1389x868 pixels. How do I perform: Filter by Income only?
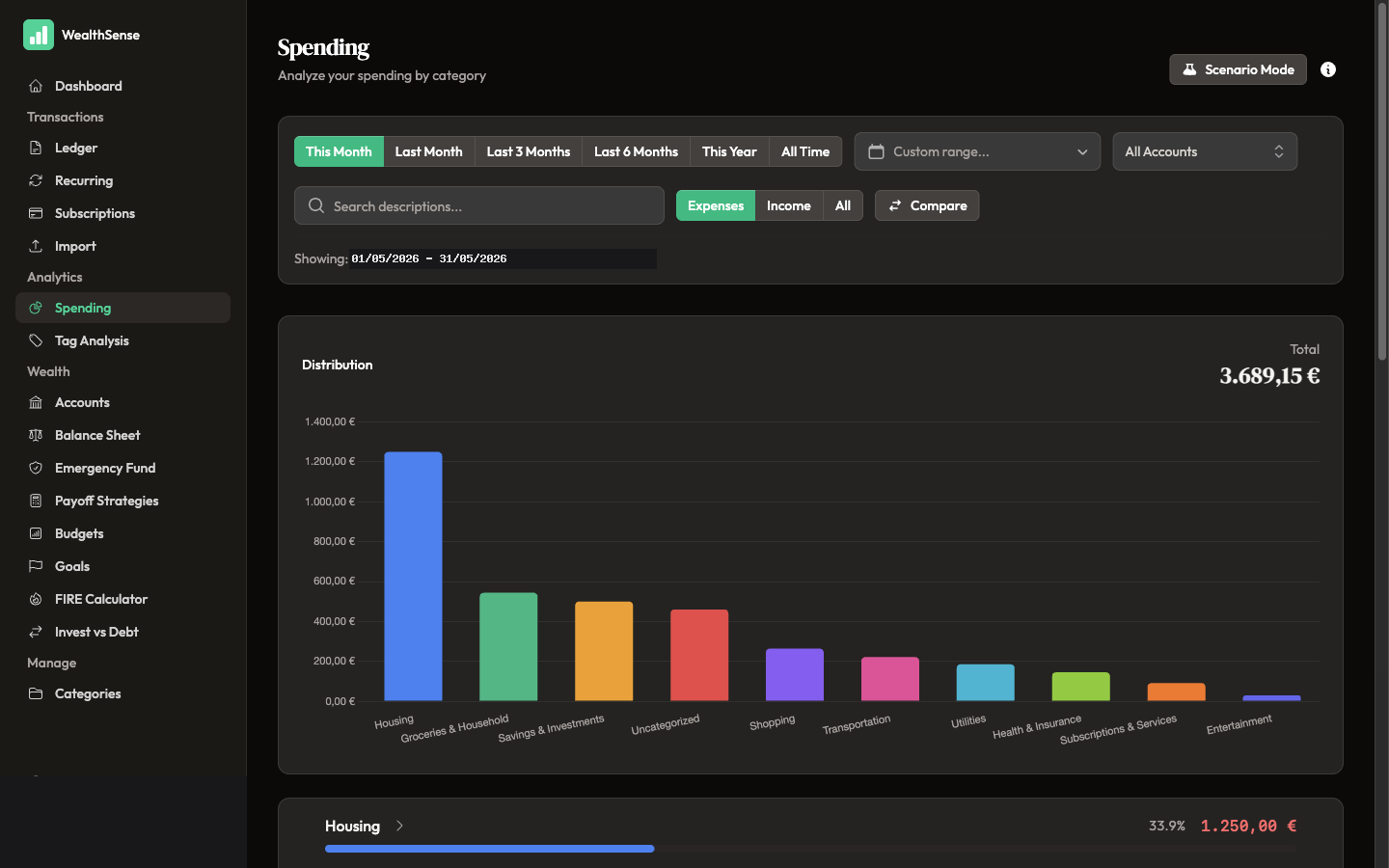tap(788, 205)
